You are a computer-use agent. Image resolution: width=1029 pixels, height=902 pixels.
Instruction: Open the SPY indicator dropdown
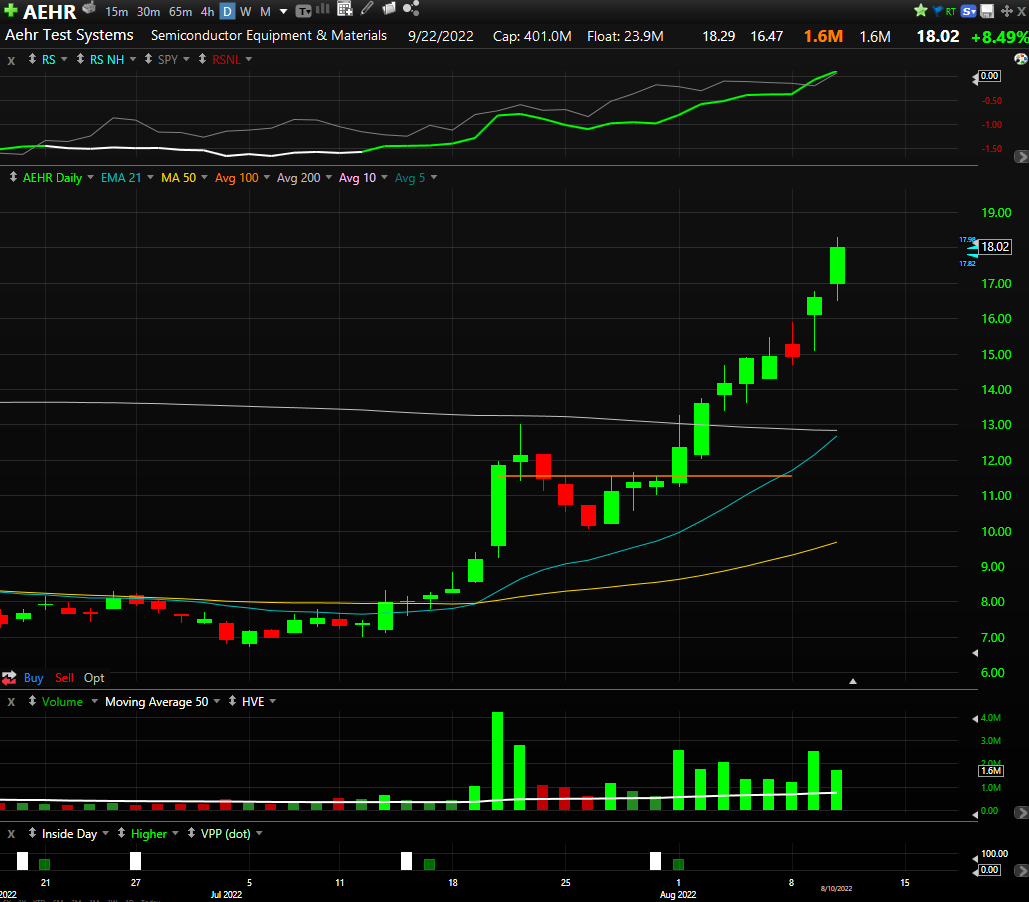tap(186, 59)
